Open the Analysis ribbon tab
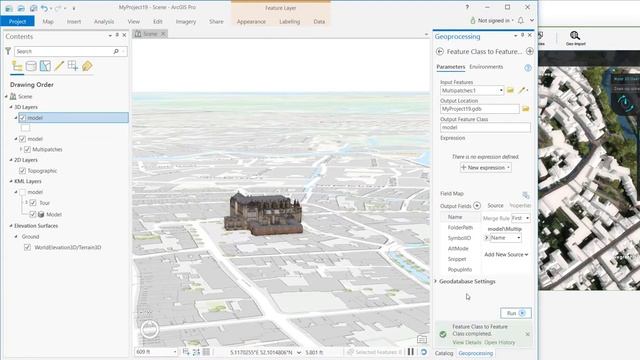Image resolution: width=640 pixels, height=360 pixels. (x=104, y=22)
